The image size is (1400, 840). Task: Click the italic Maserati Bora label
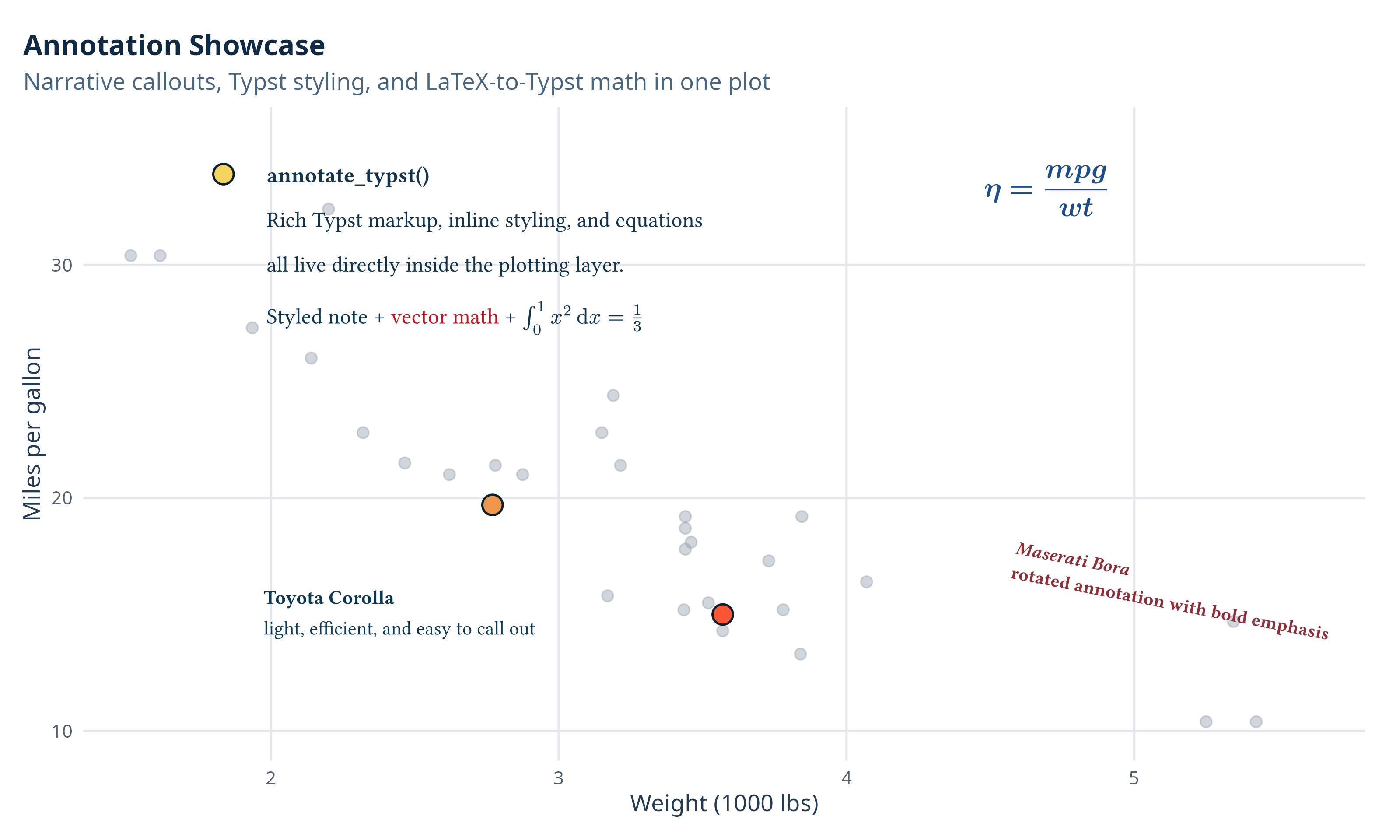click(1072, 559)
